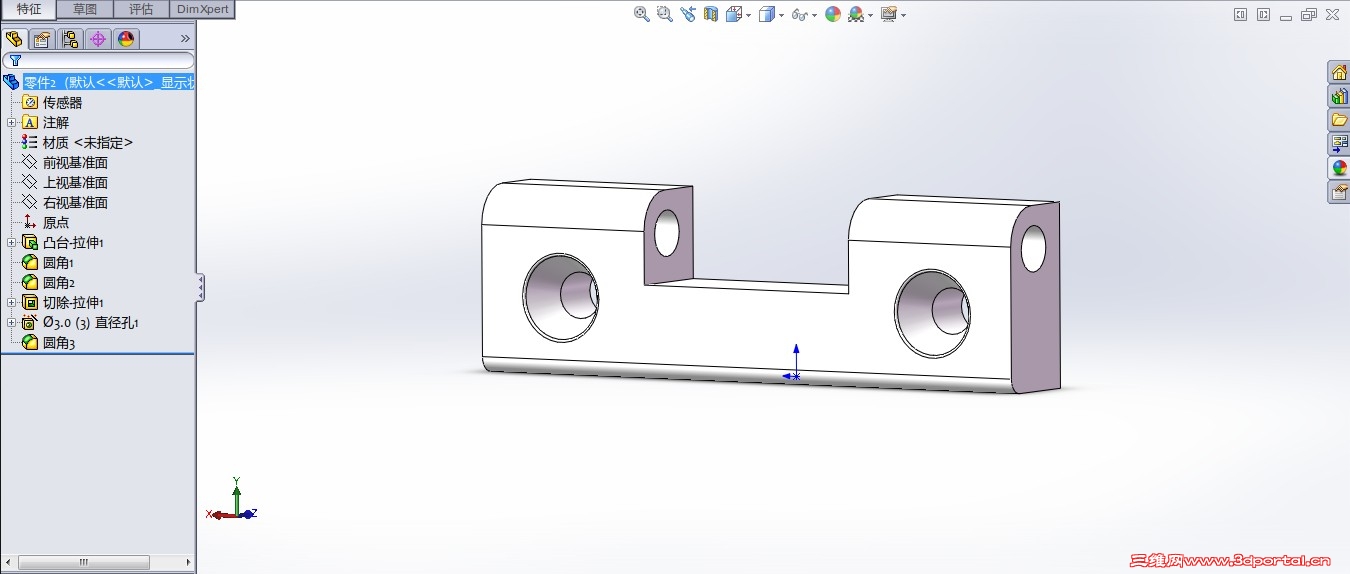This screenshot has width=1350, height=574.
Task: Click the Edit Appearance color ball icon
Action: [833, 14]
